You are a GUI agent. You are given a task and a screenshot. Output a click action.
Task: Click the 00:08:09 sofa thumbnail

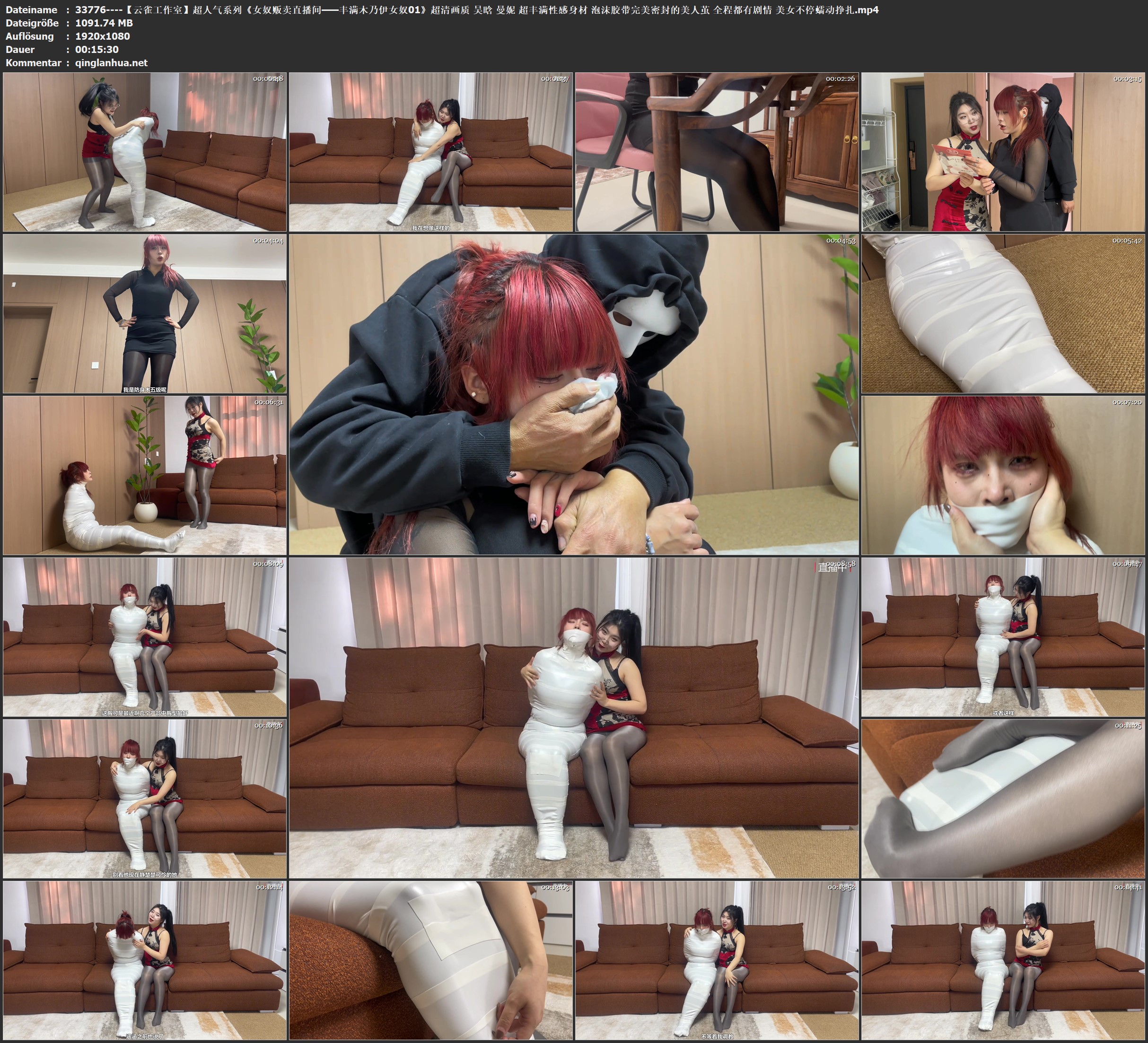(x=145, y=637)
